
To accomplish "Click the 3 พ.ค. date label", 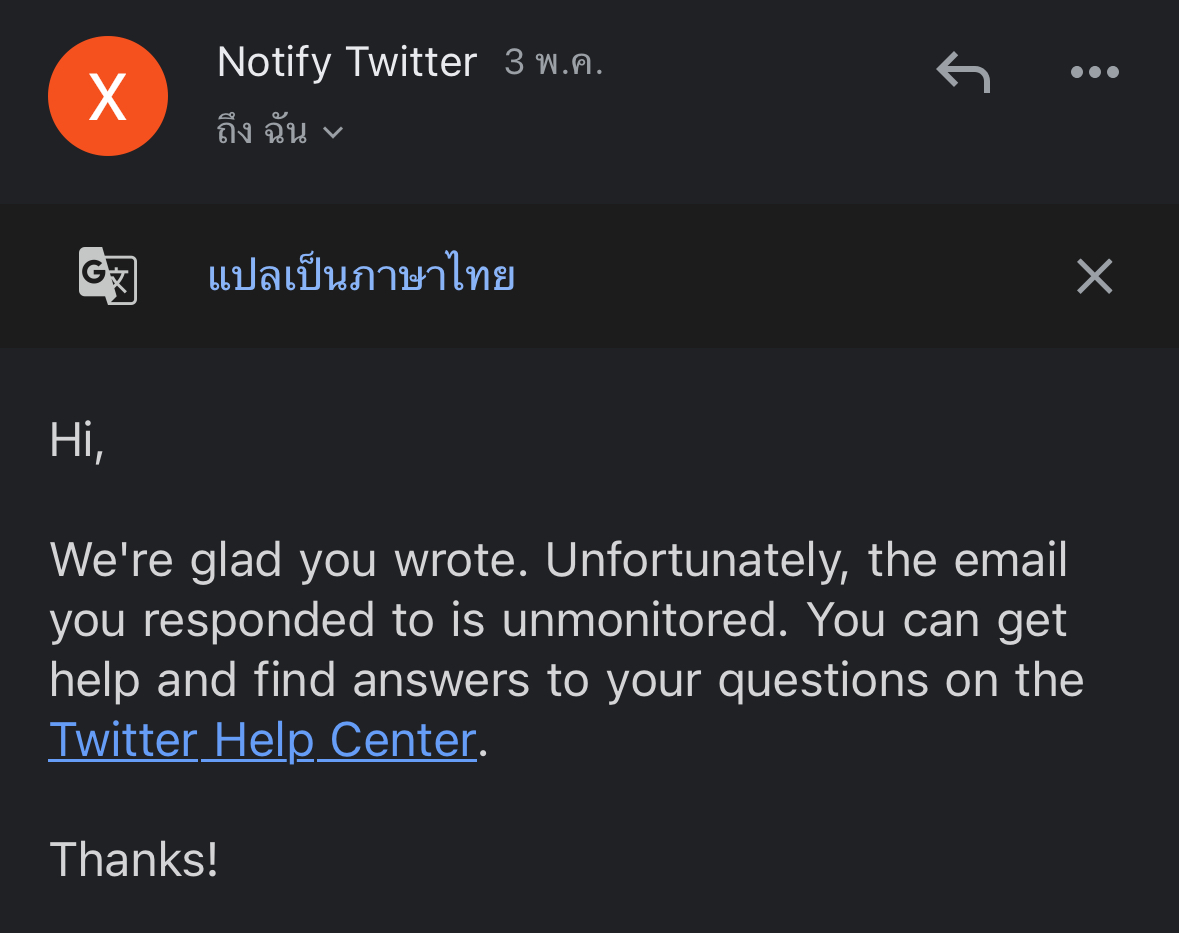I will [553, 62].
